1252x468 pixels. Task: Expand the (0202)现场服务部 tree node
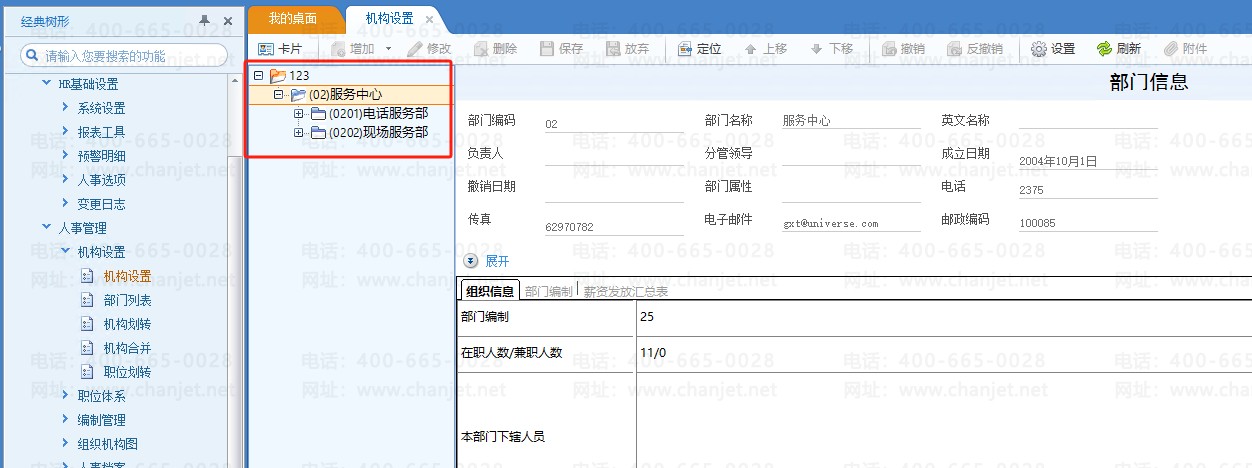(298, 133)
